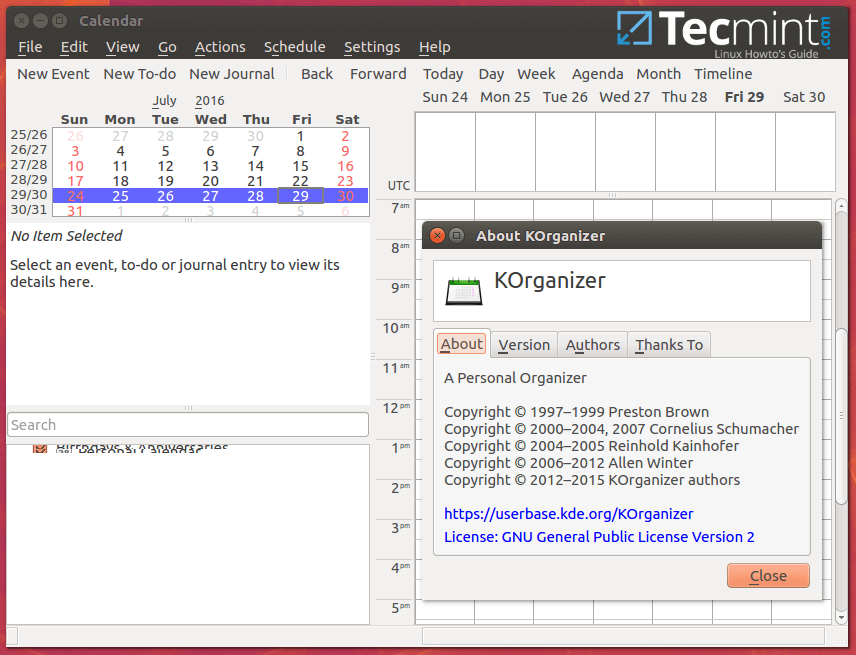
Task: Select July 4 in the mini calendar
Action: click(x=120, y=151)
